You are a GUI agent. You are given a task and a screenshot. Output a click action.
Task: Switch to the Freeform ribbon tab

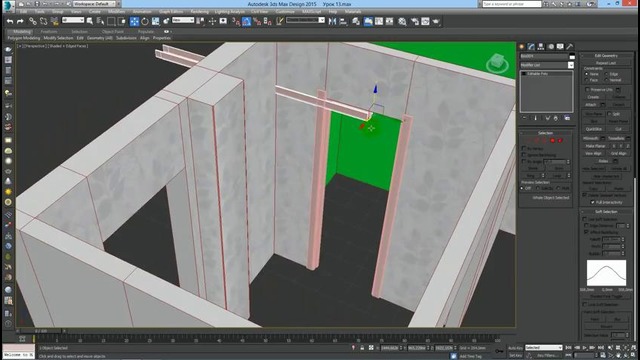(49, 31)
